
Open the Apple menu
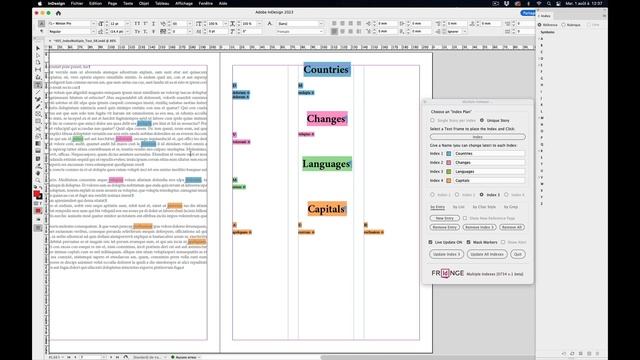point(40,3)
